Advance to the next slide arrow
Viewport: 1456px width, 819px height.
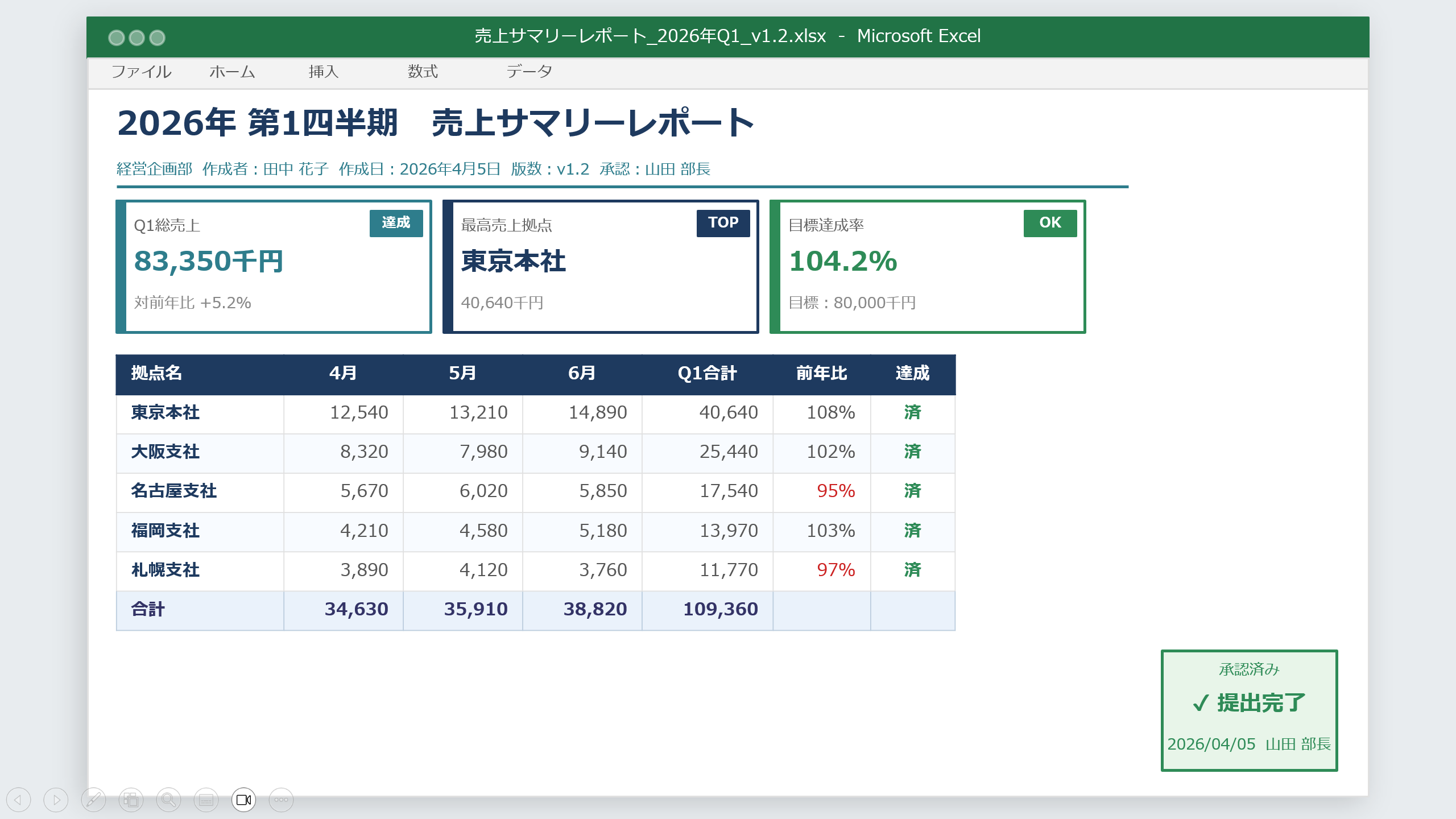(x=56, y=800)
